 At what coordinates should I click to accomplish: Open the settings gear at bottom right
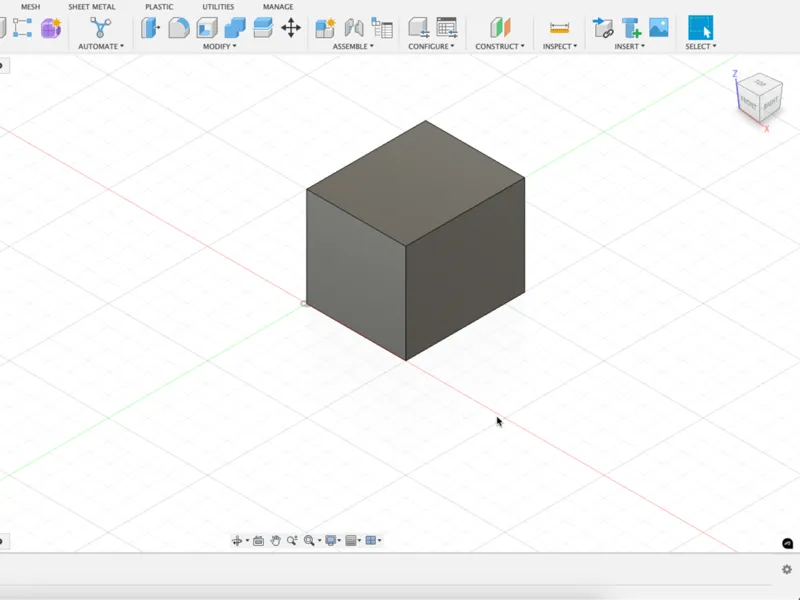pos(787,569)
